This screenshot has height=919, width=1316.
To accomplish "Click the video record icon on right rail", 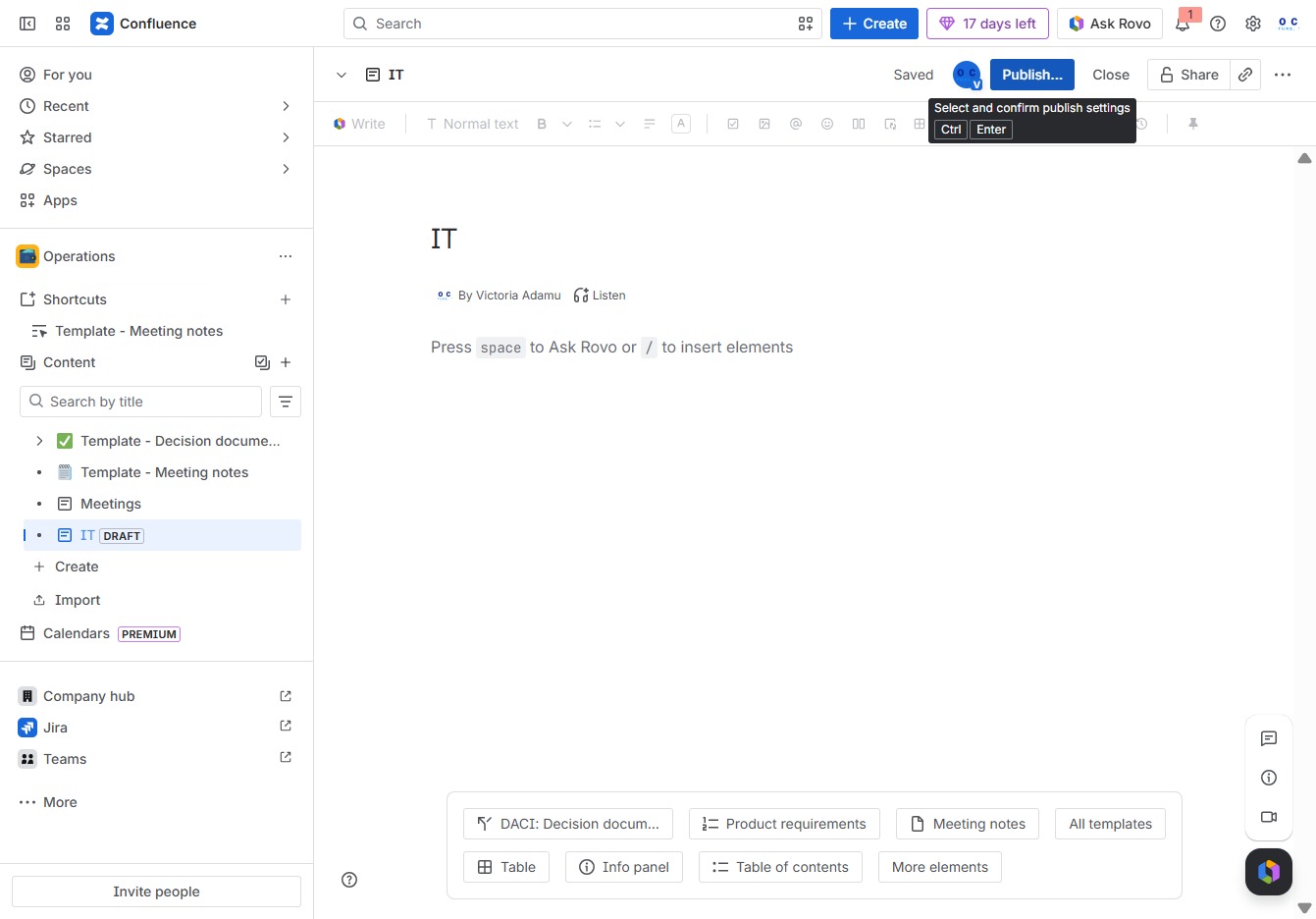I will click(x=1269, y=817).
